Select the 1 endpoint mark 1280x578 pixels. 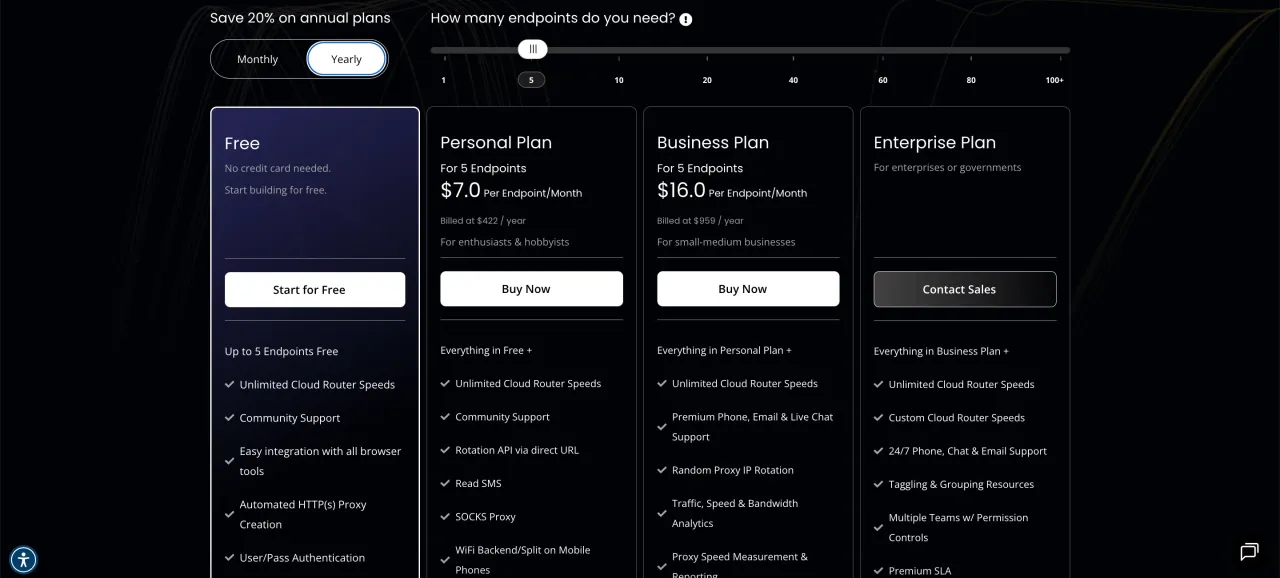444,80
